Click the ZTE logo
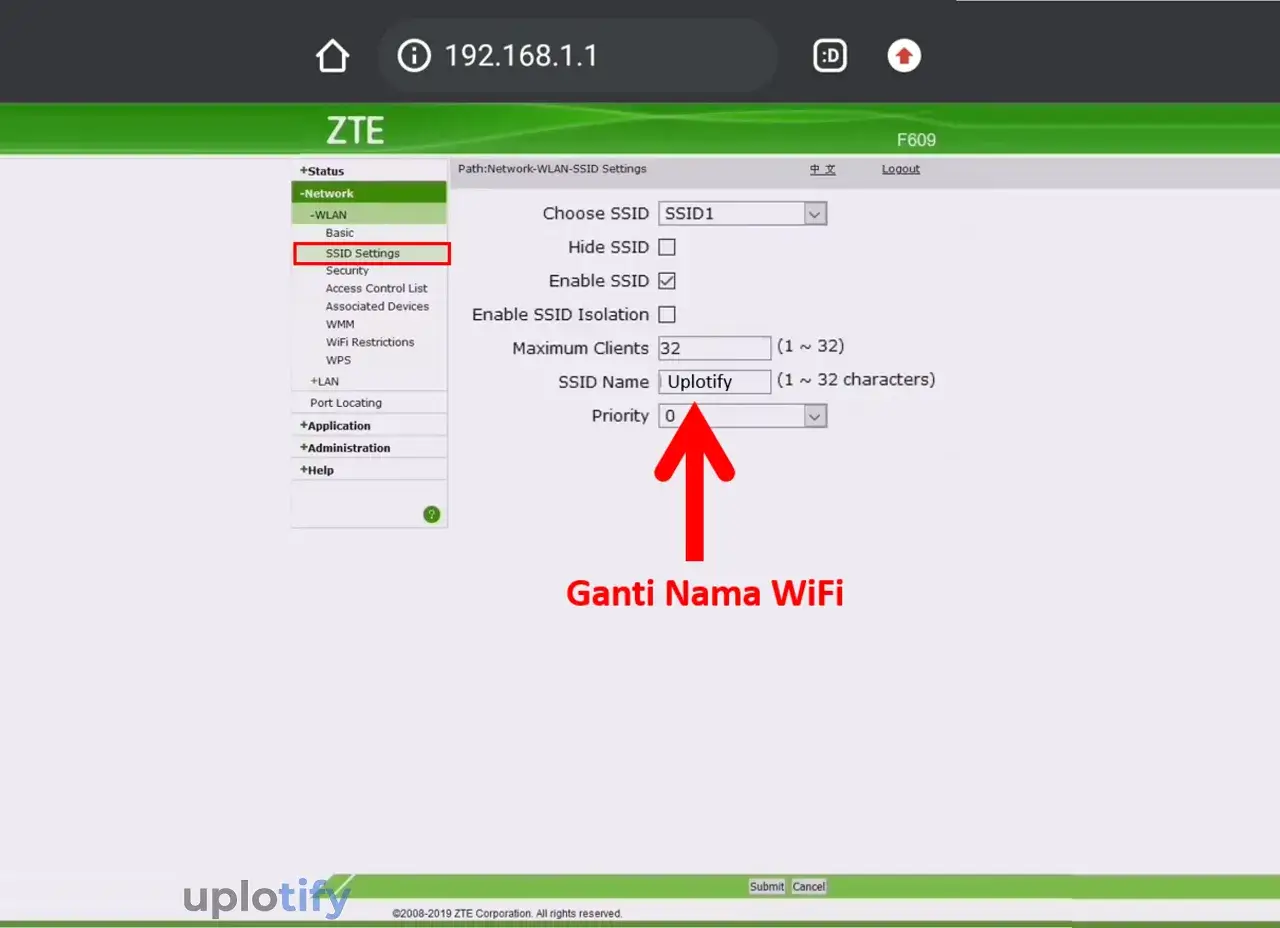 (x=355, y=130)
